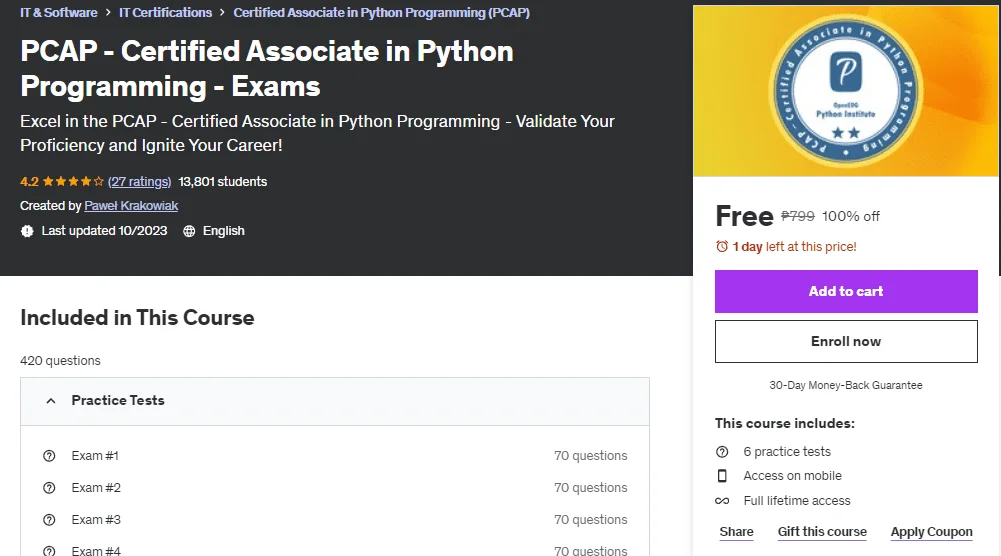Screen dimensions: 1001x556
Task: Click the last updated badge icon
Action: tap(27, 231)
